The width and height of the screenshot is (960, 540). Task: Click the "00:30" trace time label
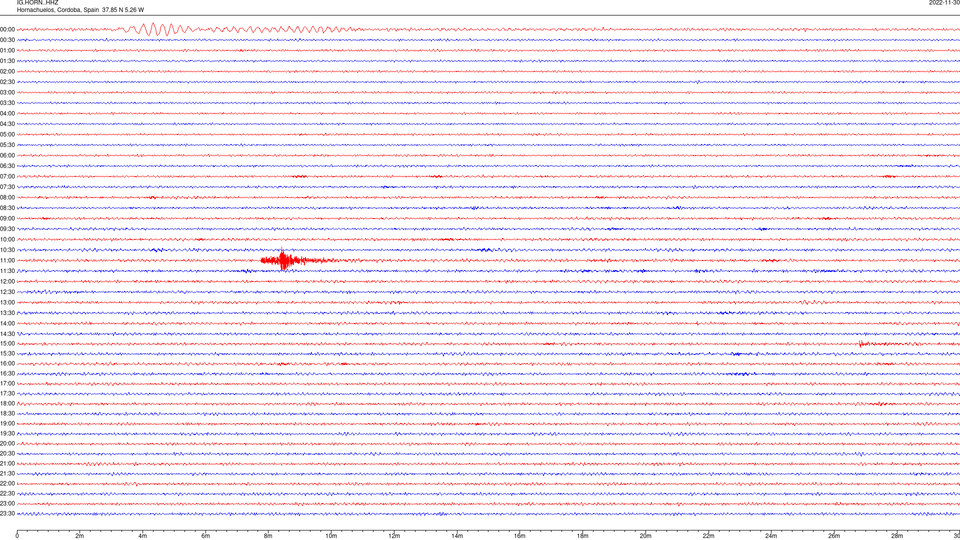coord(7,40)
